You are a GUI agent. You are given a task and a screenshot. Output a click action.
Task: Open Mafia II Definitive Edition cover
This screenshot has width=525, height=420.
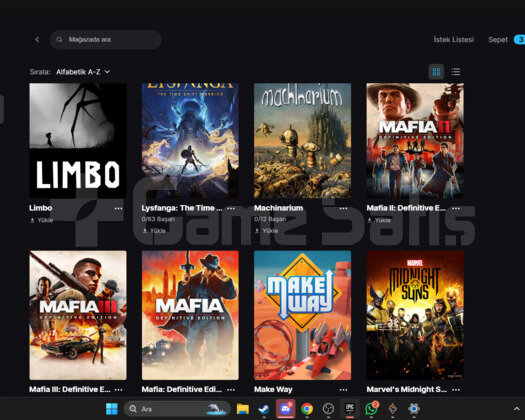[415, 140]
